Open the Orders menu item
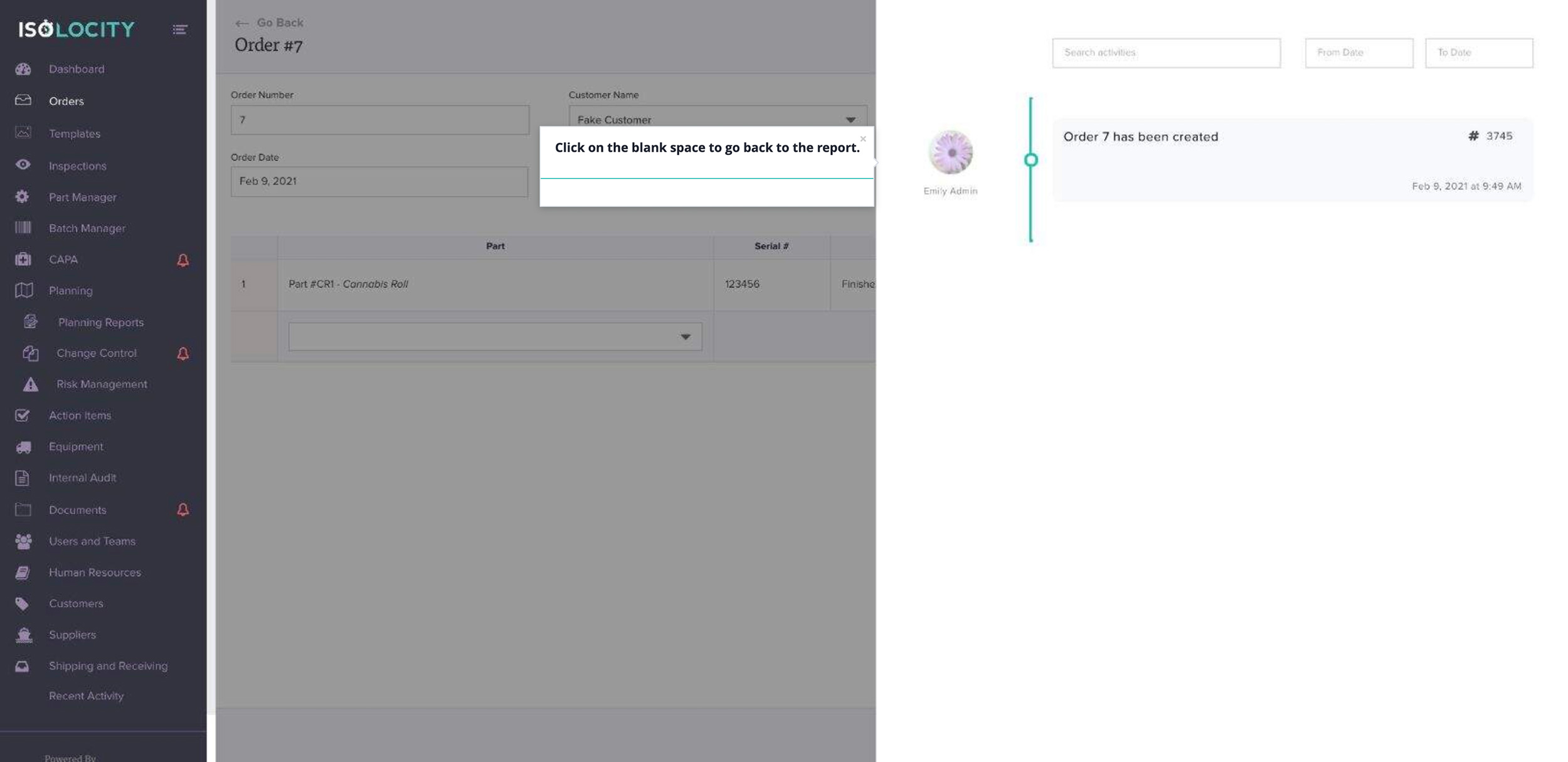Image resolution: width=1568 pixels, height=762 pixels. click(x=66, y=101)
